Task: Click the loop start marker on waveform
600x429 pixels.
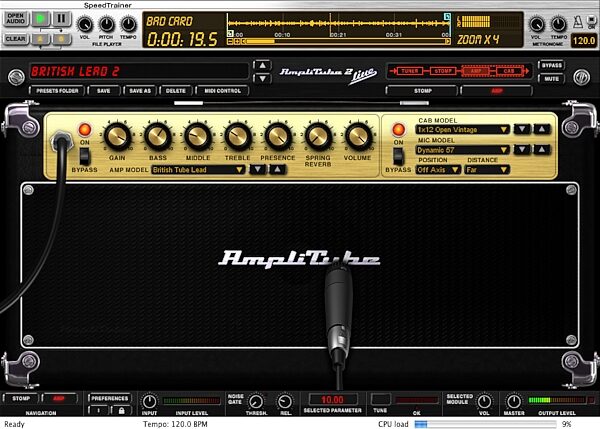Action: pos(230,33)
